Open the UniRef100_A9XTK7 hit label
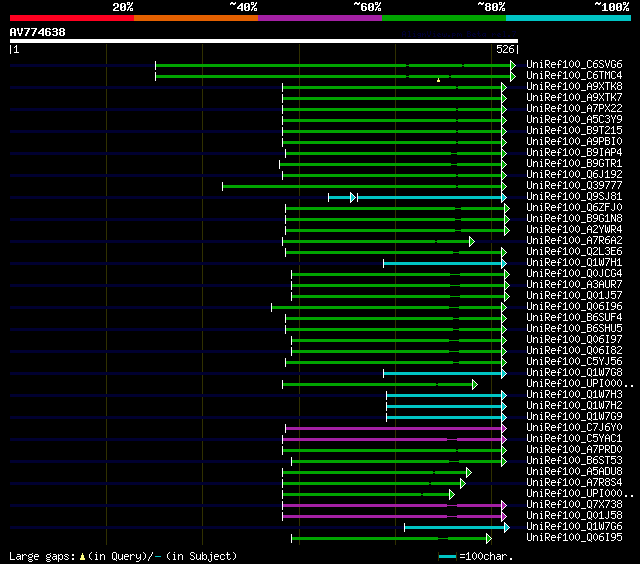Viewport: 640px width, 564px height. pos(574,98)
